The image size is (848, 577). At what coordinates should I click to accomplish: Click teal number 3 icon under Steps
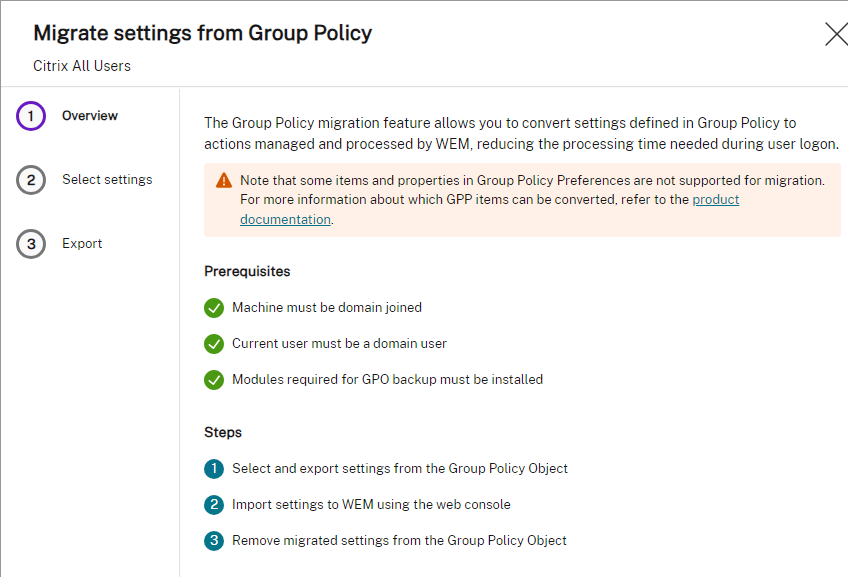click(x=214, y=541)
